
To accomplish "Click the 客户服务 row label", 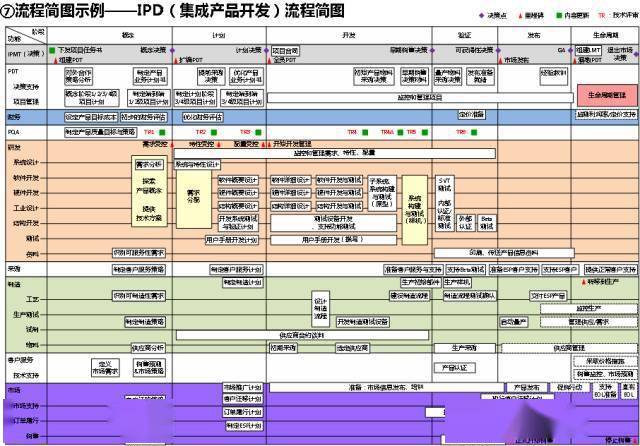I will (20, 360).
